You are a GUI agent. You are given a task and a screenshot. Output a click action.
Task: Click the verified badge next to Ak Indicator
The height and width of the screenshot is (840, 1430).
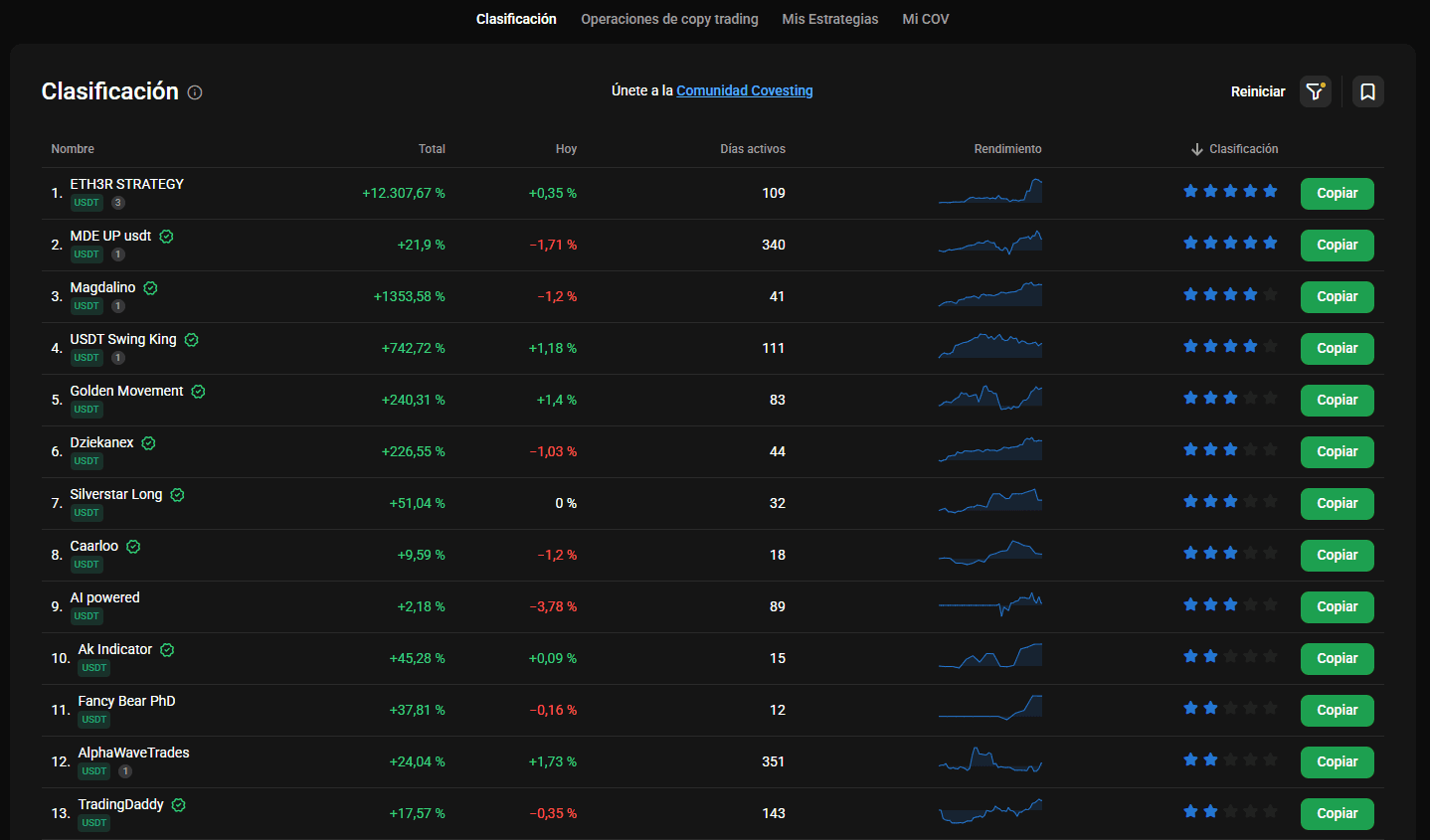168,650
